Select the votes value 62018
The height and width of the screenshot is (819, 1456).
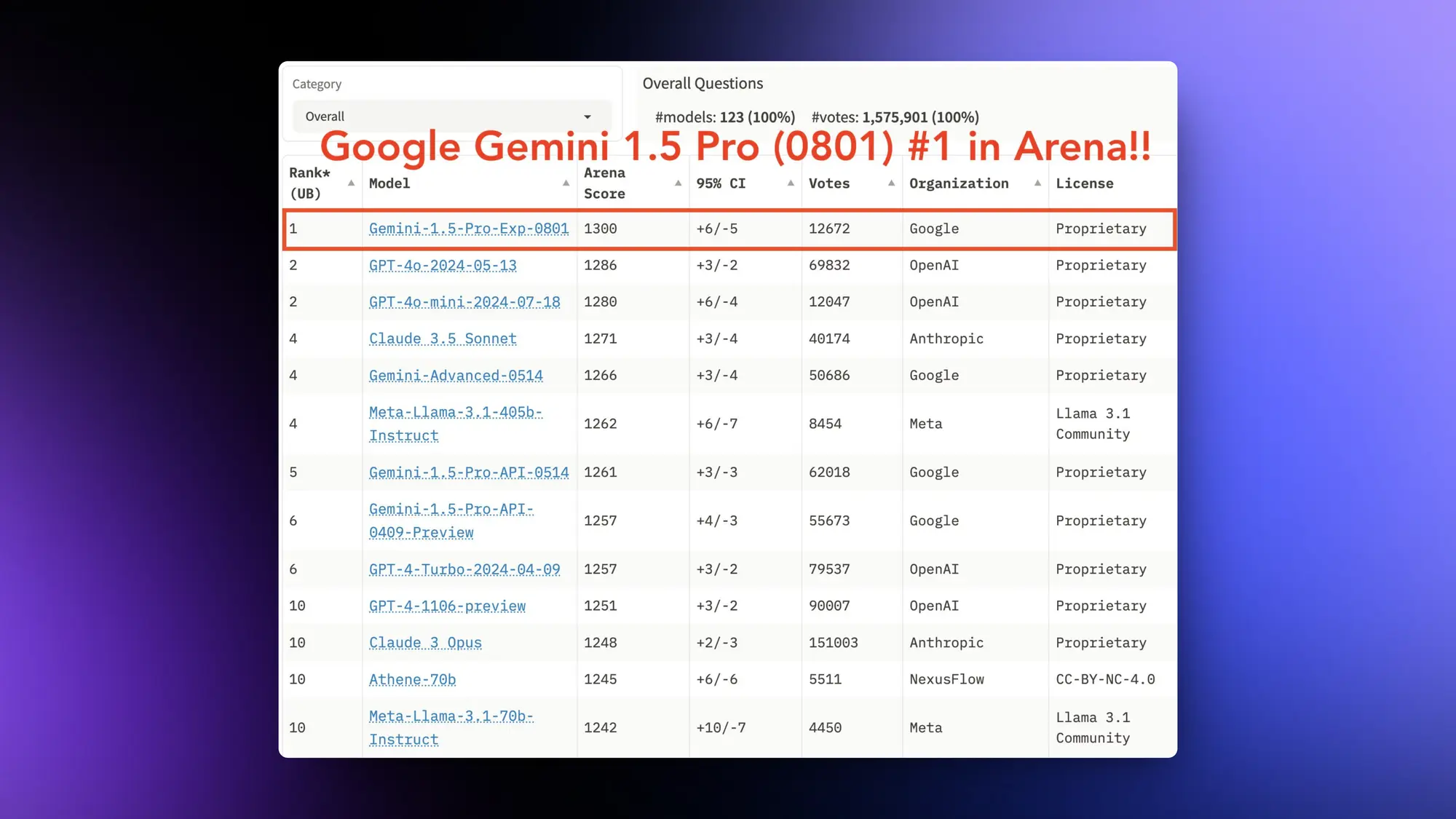pos(829,472)
